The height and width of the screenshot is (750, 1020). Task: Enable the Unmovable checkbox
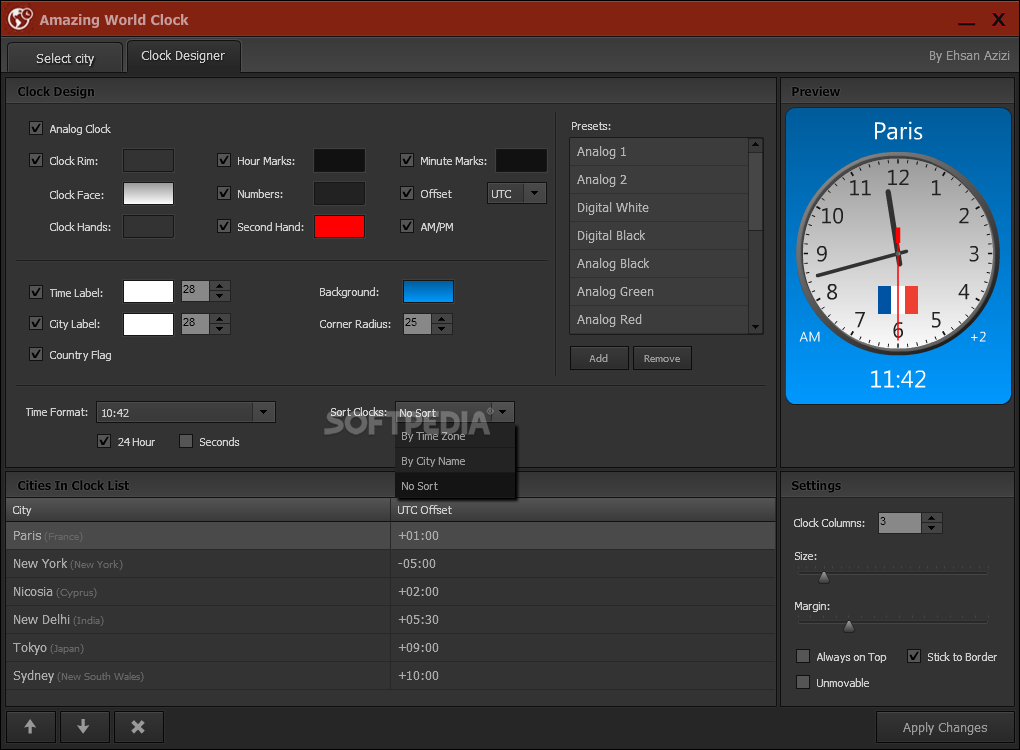pos(803,682)
